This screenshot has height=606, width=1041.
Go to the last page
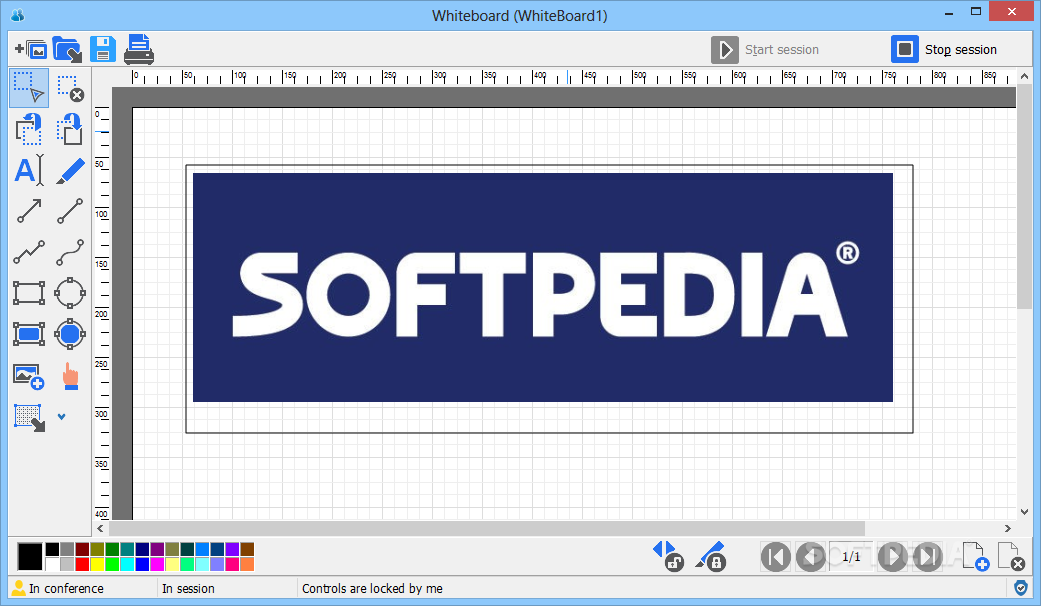pos(927,556)
